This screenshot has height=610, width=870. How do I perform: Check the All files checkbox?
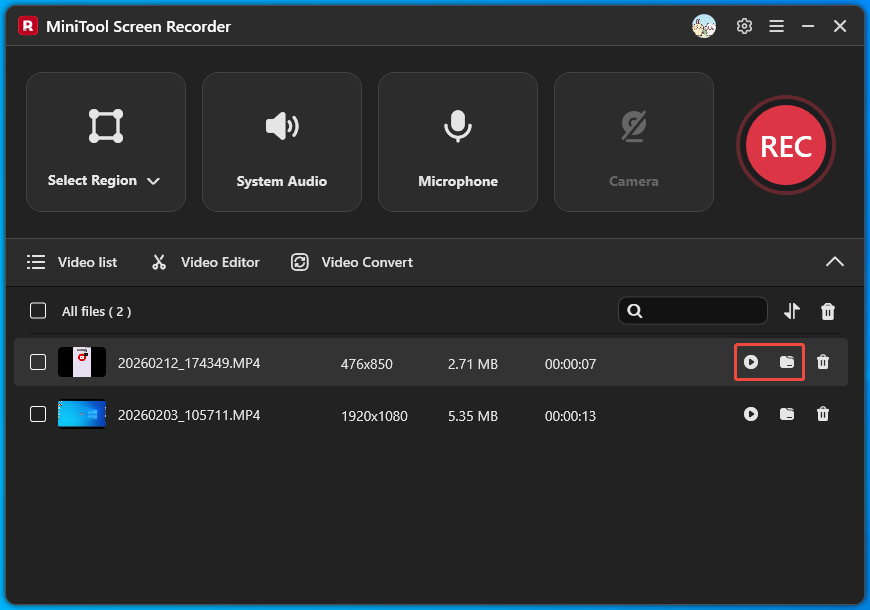point(37,310)
